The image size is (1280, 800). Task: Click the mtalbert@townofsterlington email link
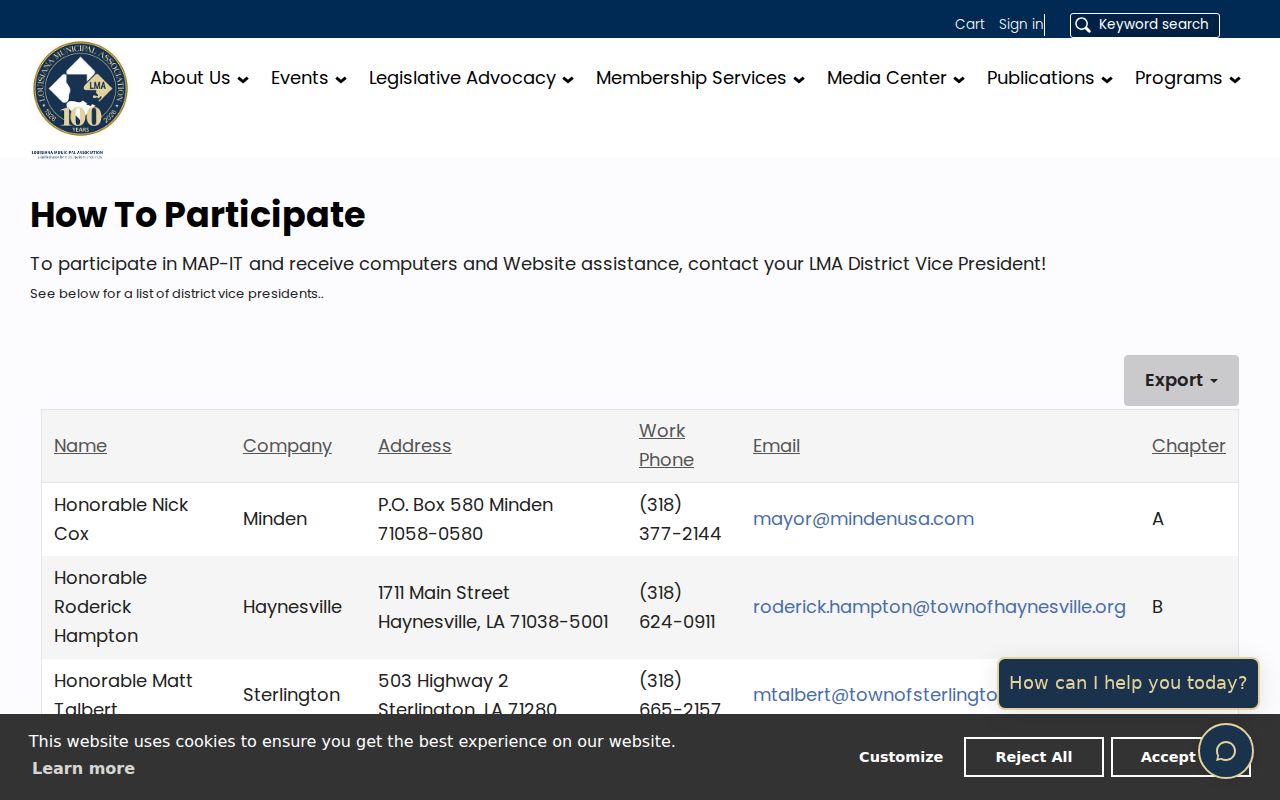(x=875, y=695)
